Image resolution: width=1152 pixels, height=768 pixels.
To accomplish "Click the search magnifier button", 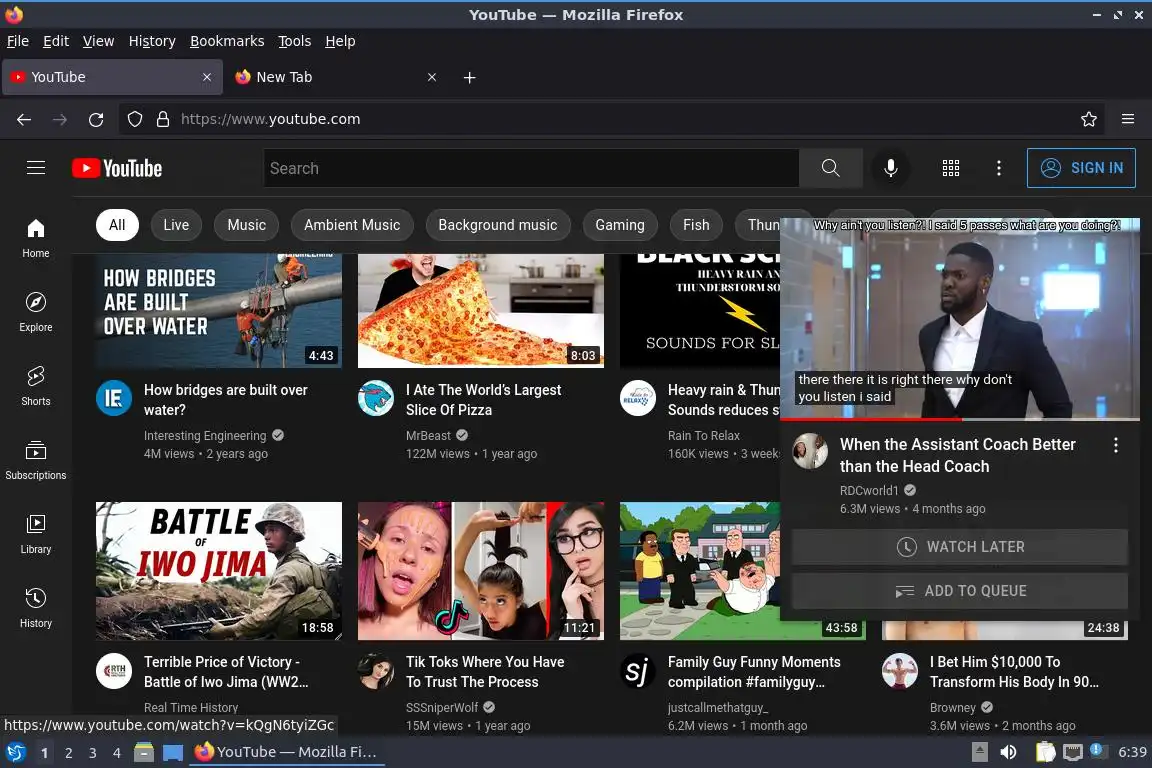I will (x=830, y=168).
